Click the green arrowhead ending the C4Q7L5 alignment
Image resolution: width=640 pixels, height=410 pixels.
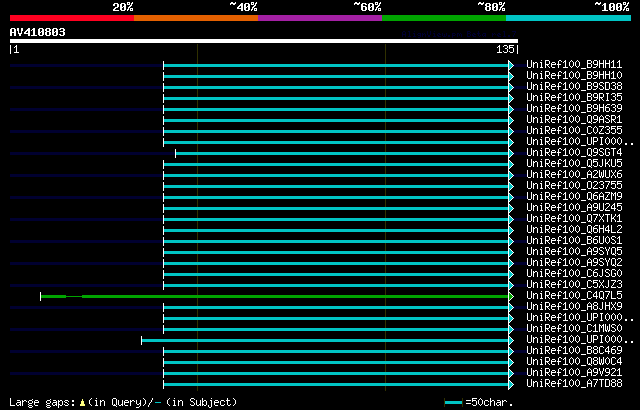click(x=511, y=296)
